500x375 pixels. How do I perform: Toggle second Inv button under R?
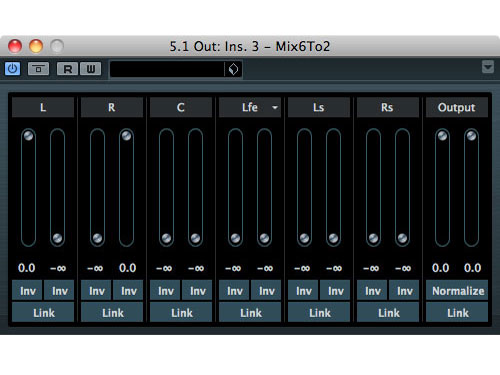tap(128, 291)
